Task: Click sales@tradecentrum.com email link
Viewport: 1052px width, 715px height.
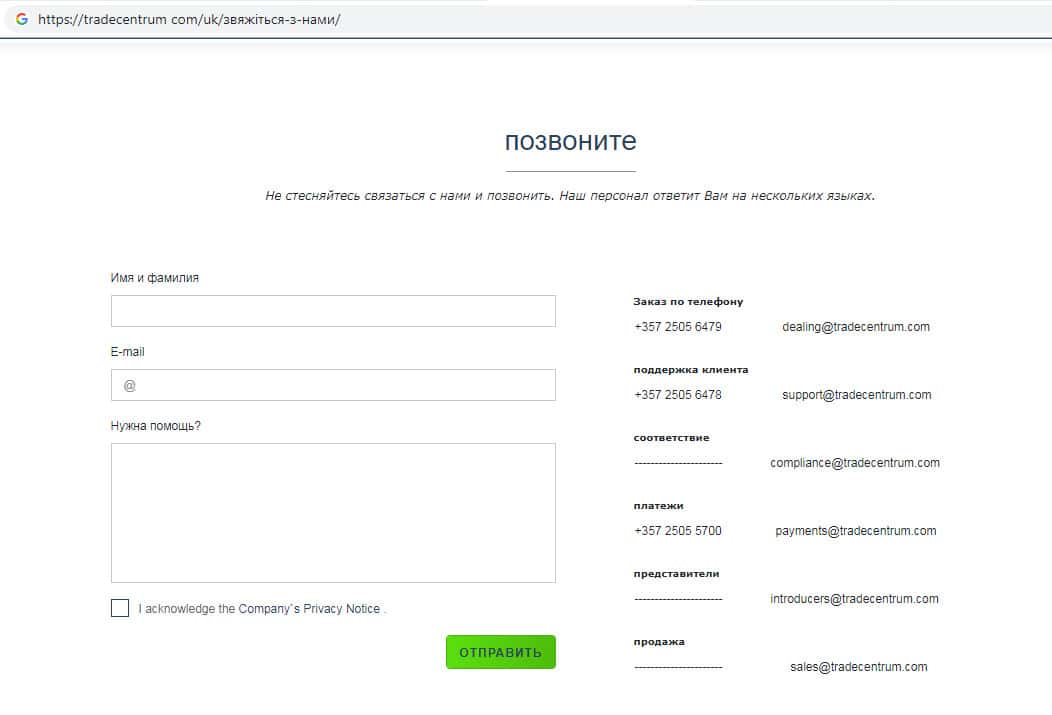Action: coord(859,667)
